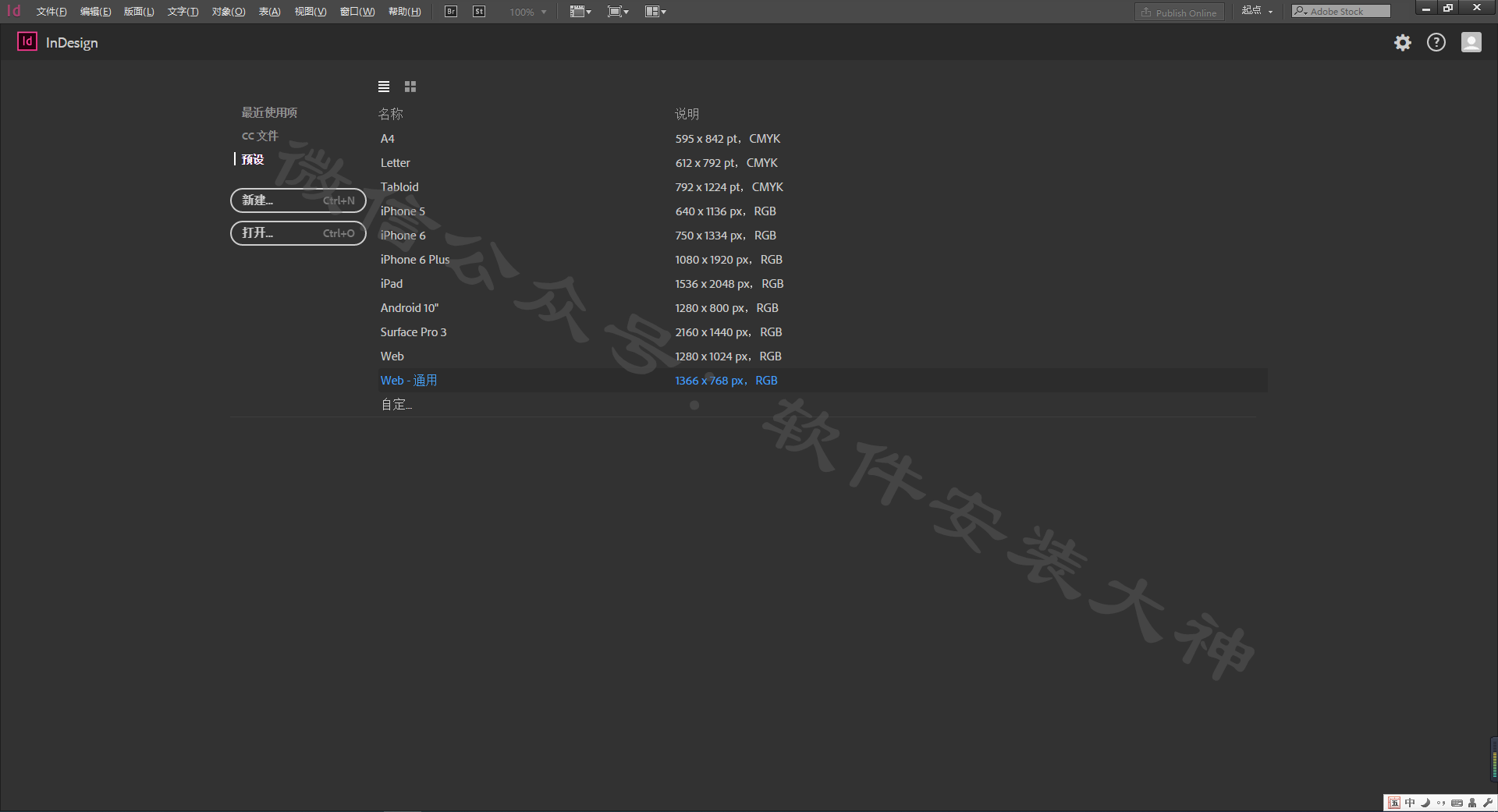Open the settings gear icon
The width and height of the screenshot is (1498, 812).
[x=1403, y=42]
